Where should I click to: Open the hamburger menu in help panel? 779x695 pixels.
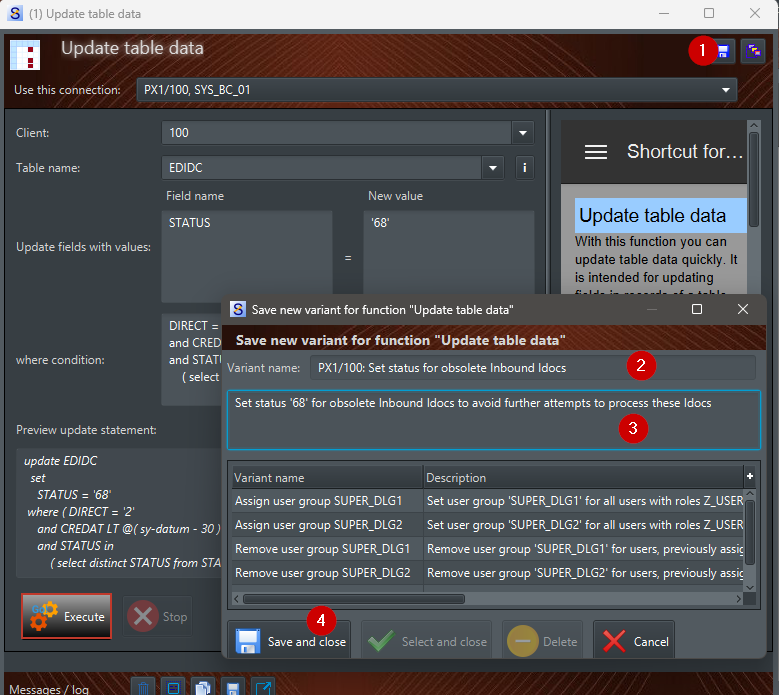[596, 152]
